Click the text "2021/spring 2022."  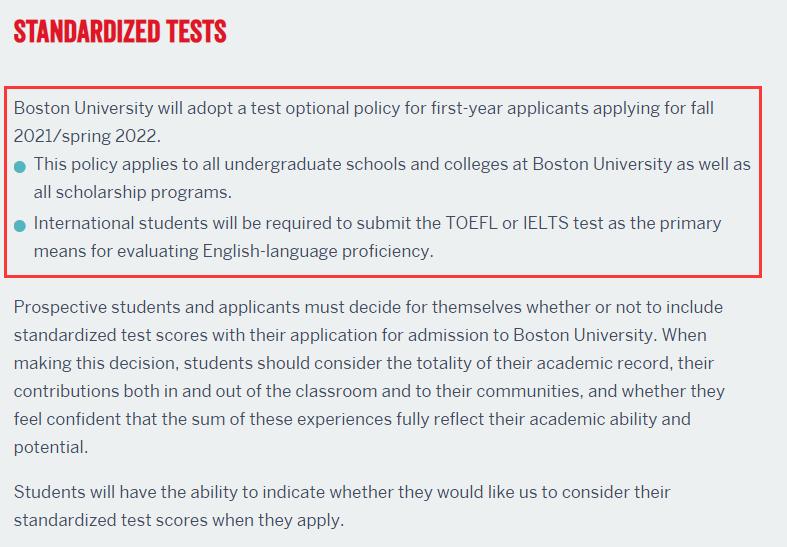click(87, 135)
